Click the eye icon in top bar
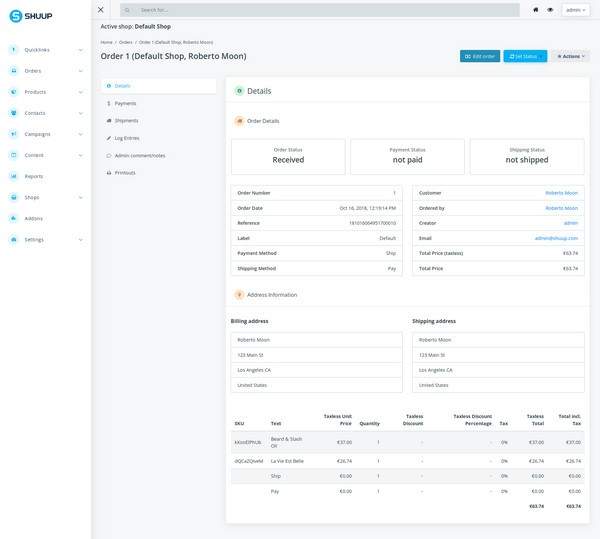 click(x=550, y=10)
